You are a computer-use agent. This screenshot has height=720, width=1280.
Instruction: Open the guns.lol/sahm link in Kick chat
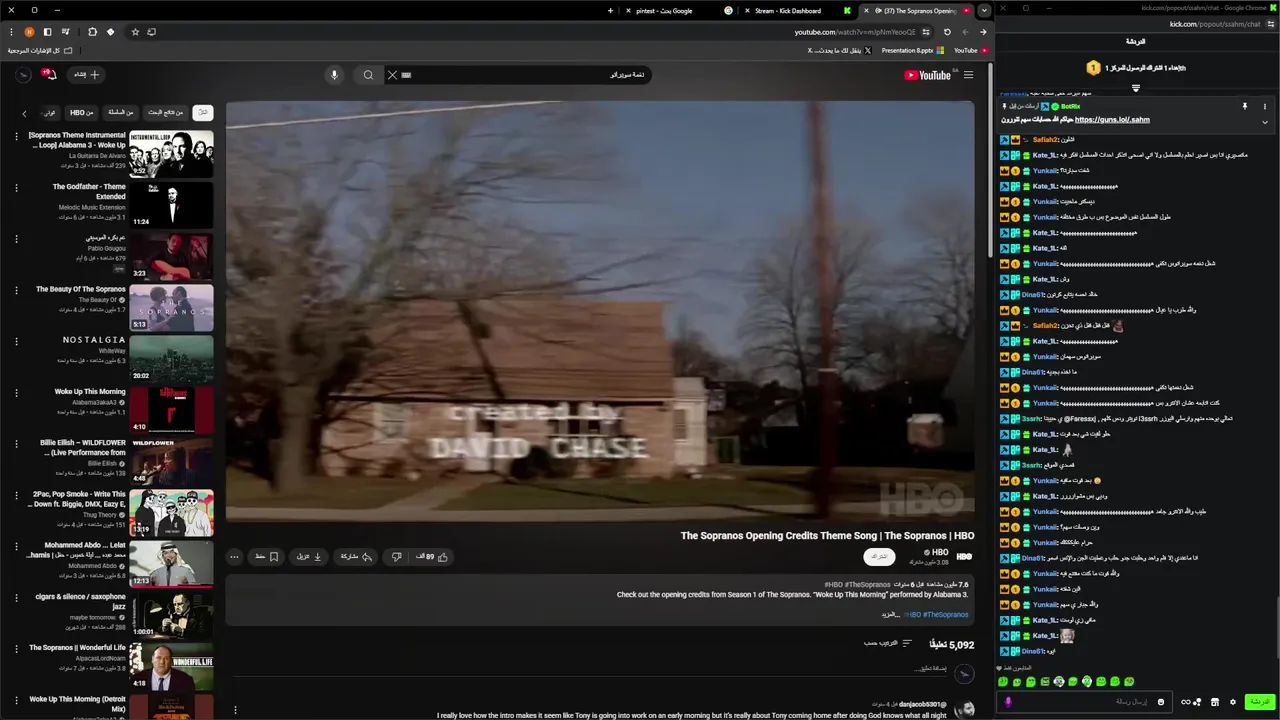(1112, 120)
